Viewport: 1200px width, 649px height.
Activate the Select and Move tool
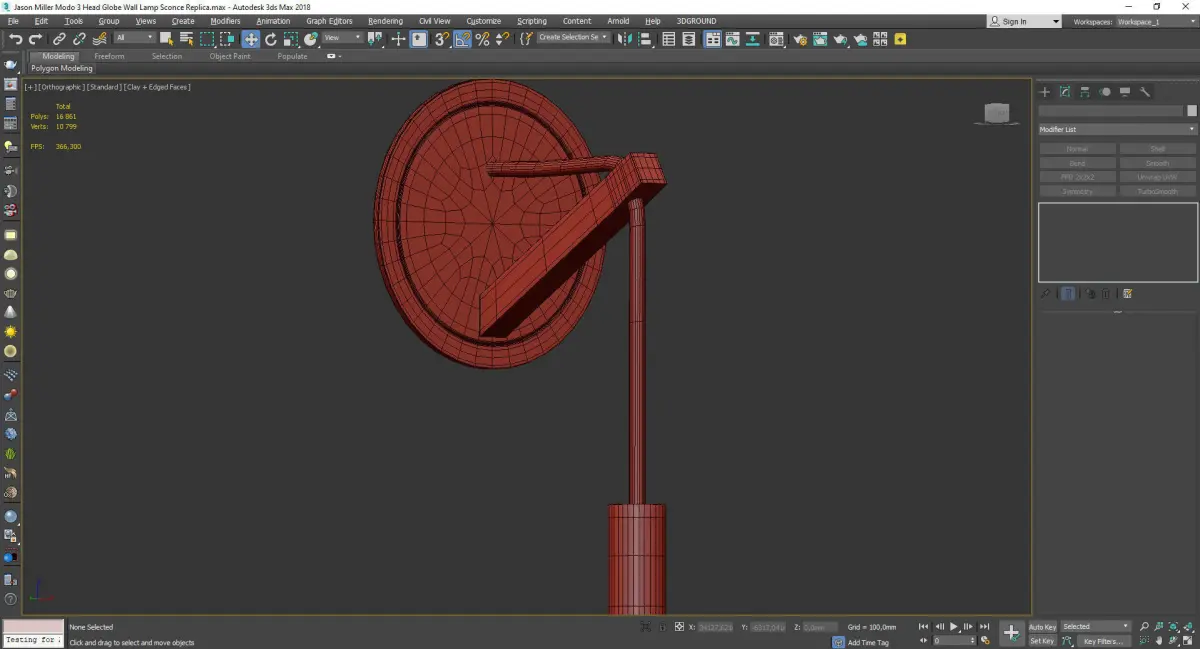250,39
